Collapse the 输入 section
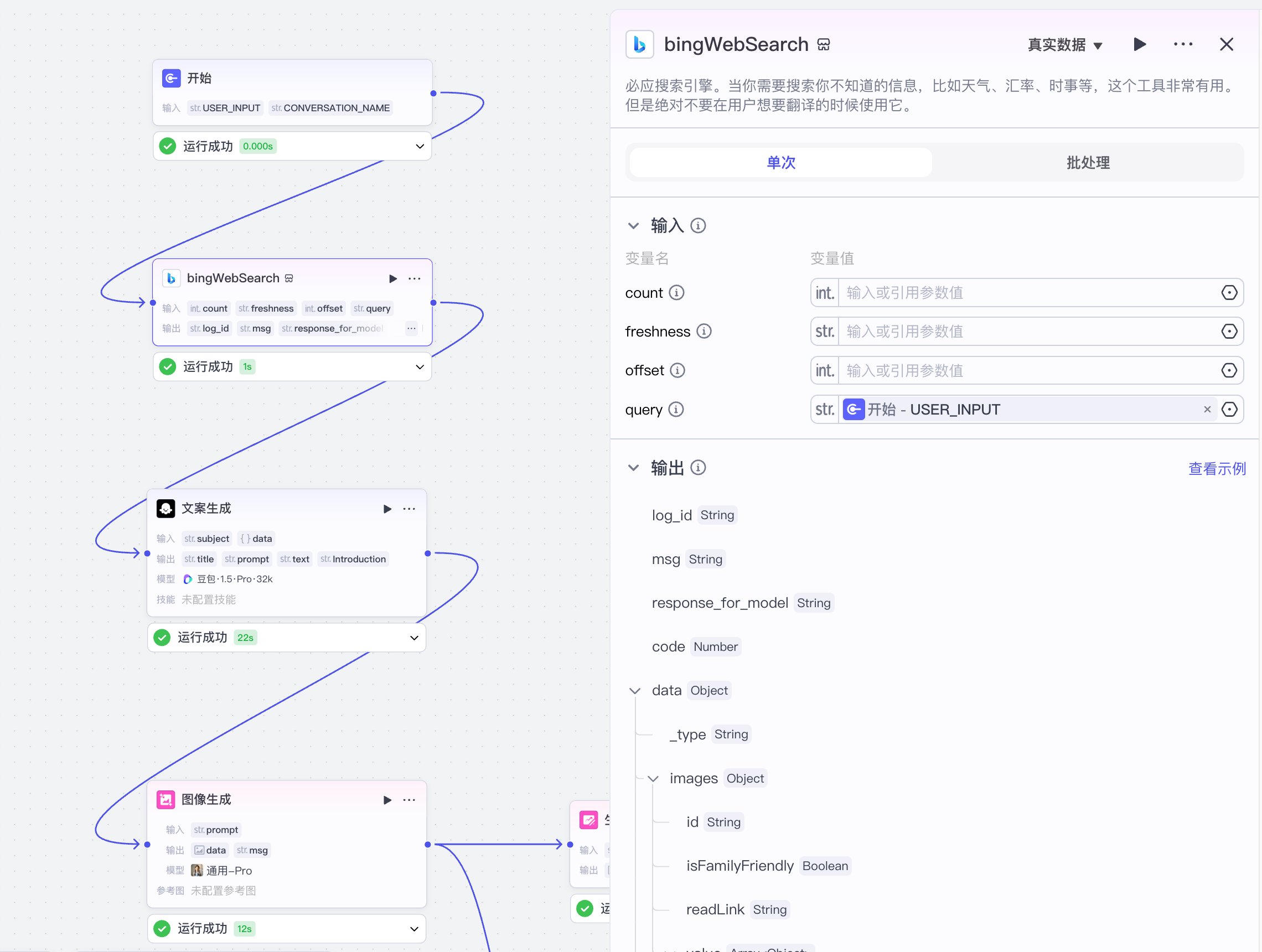The width and height of the screenshot is (1262, 952). 633,226
